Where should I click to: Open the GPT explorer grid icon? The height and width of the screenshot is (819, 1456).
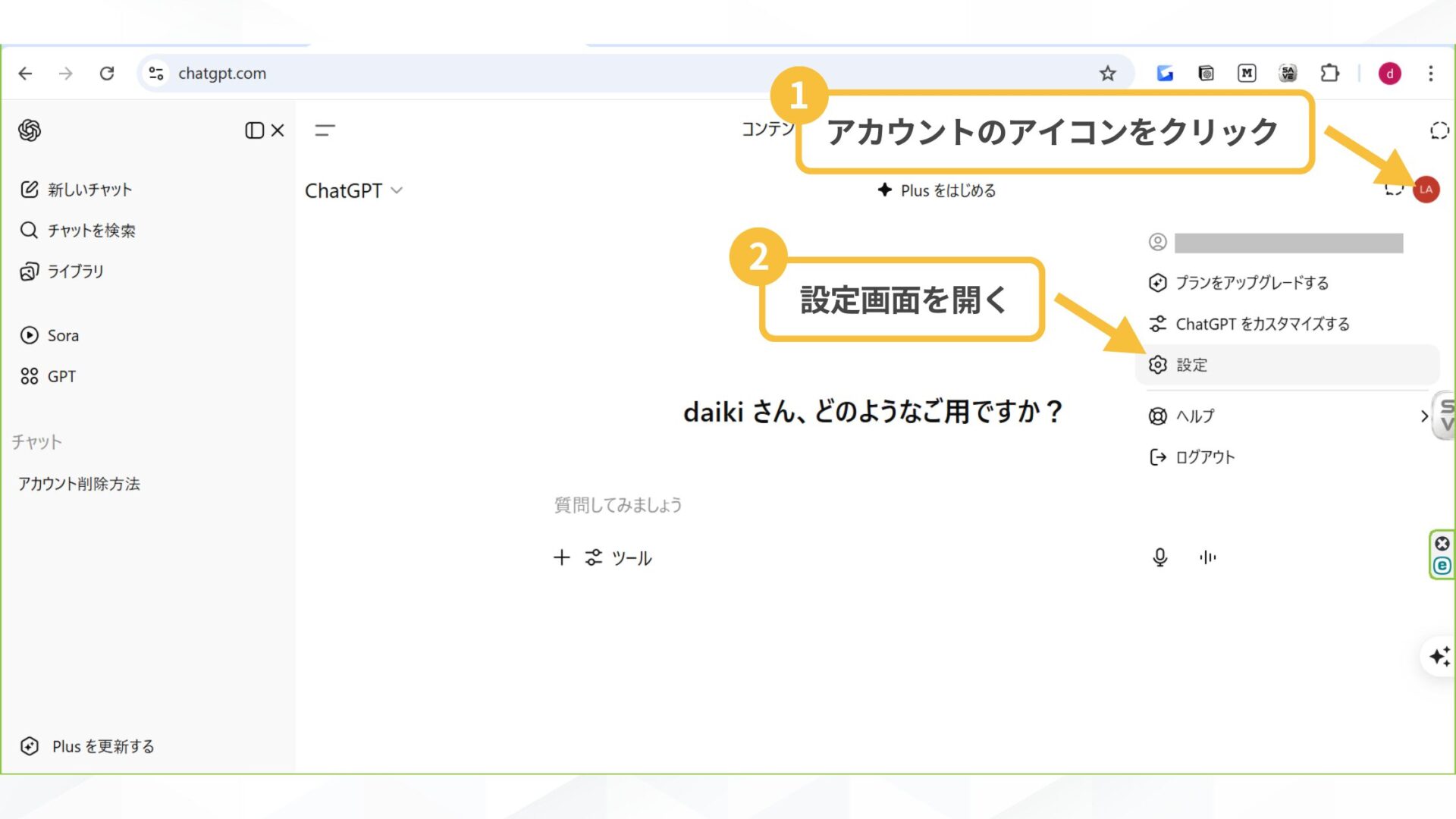[x=30, y=375]
